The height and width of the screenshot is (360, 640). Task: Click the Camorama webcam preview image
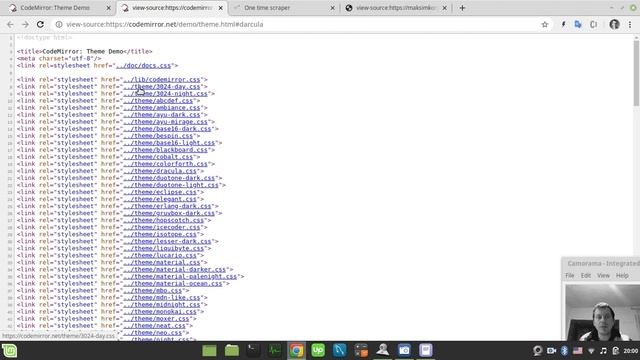coord(602,313)
